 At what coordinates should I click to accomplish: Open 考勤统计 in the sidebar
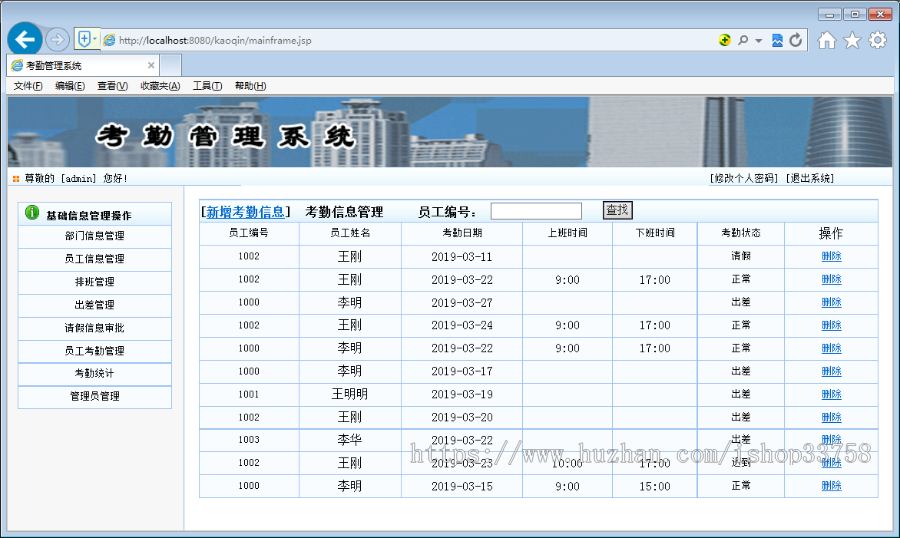point(95,374)
